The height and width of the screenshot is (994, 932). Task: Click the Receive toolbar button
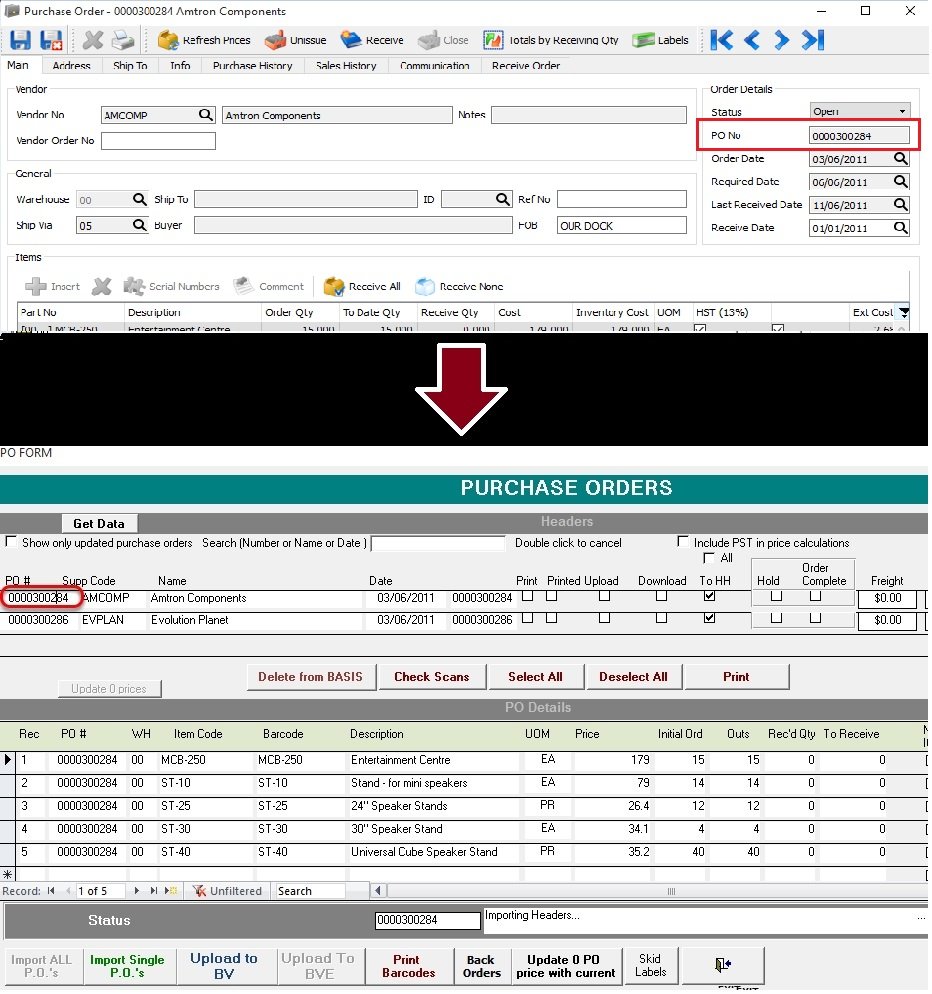[x=372, y=41]
